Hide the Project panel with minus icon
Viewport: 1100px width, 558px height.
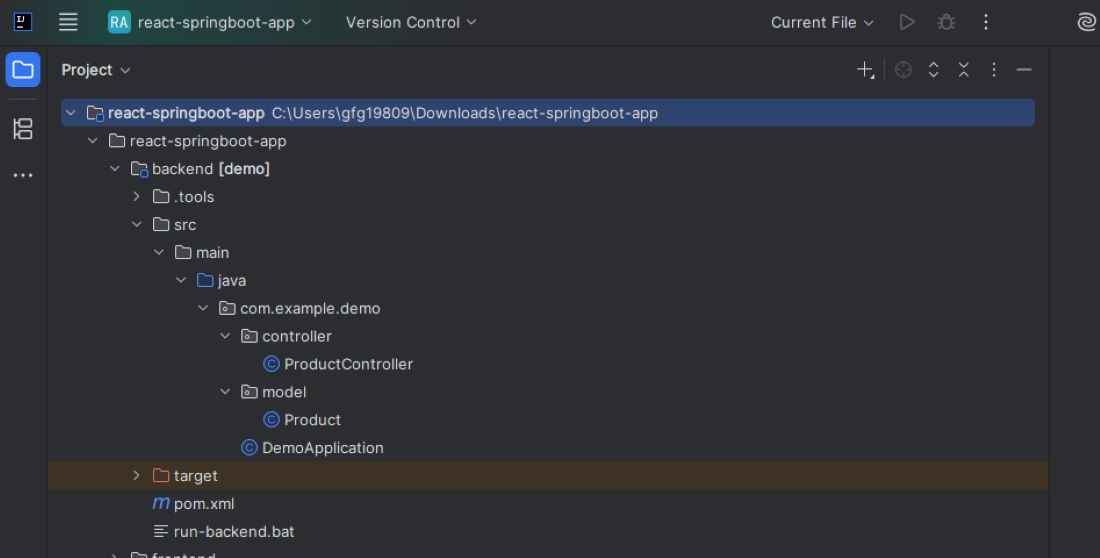(x=1024, y=69)
